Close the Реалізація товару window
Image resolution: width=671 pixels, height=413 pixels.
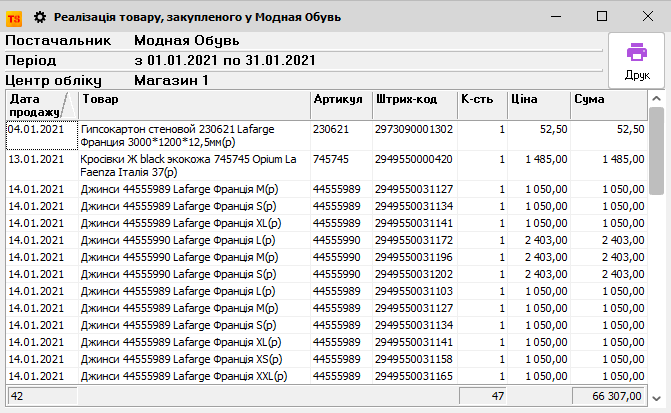point(648,16)
